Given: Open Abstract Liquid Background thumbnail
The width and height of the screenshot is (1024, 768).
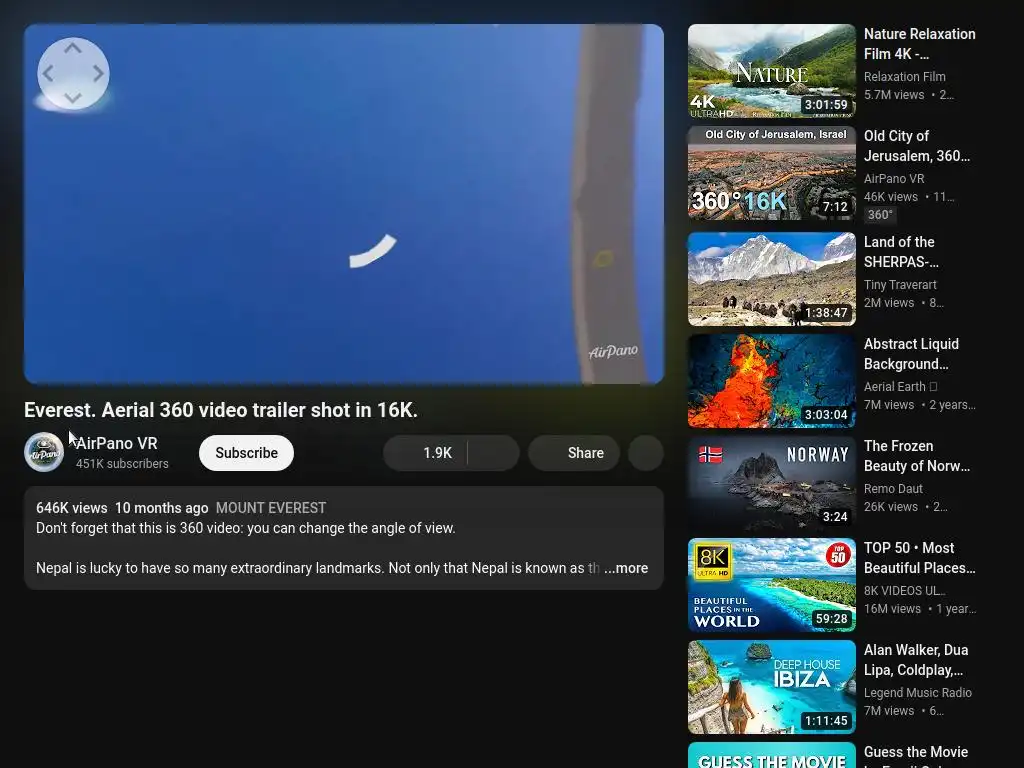Looking at the screenshot, I should [771, 381].
